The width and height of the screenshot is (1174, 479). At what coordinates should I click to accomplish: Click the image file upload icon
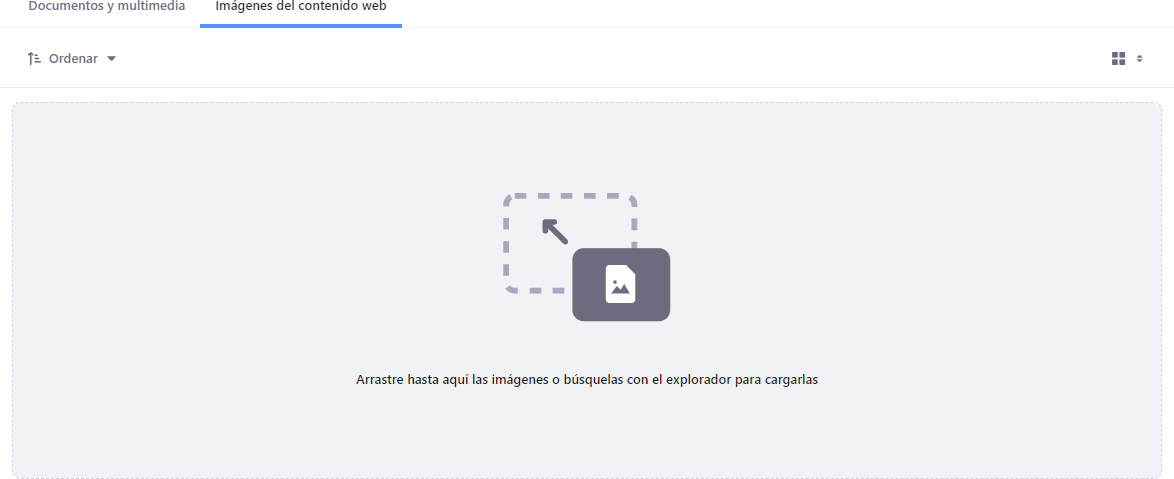(x=621, y=284)
